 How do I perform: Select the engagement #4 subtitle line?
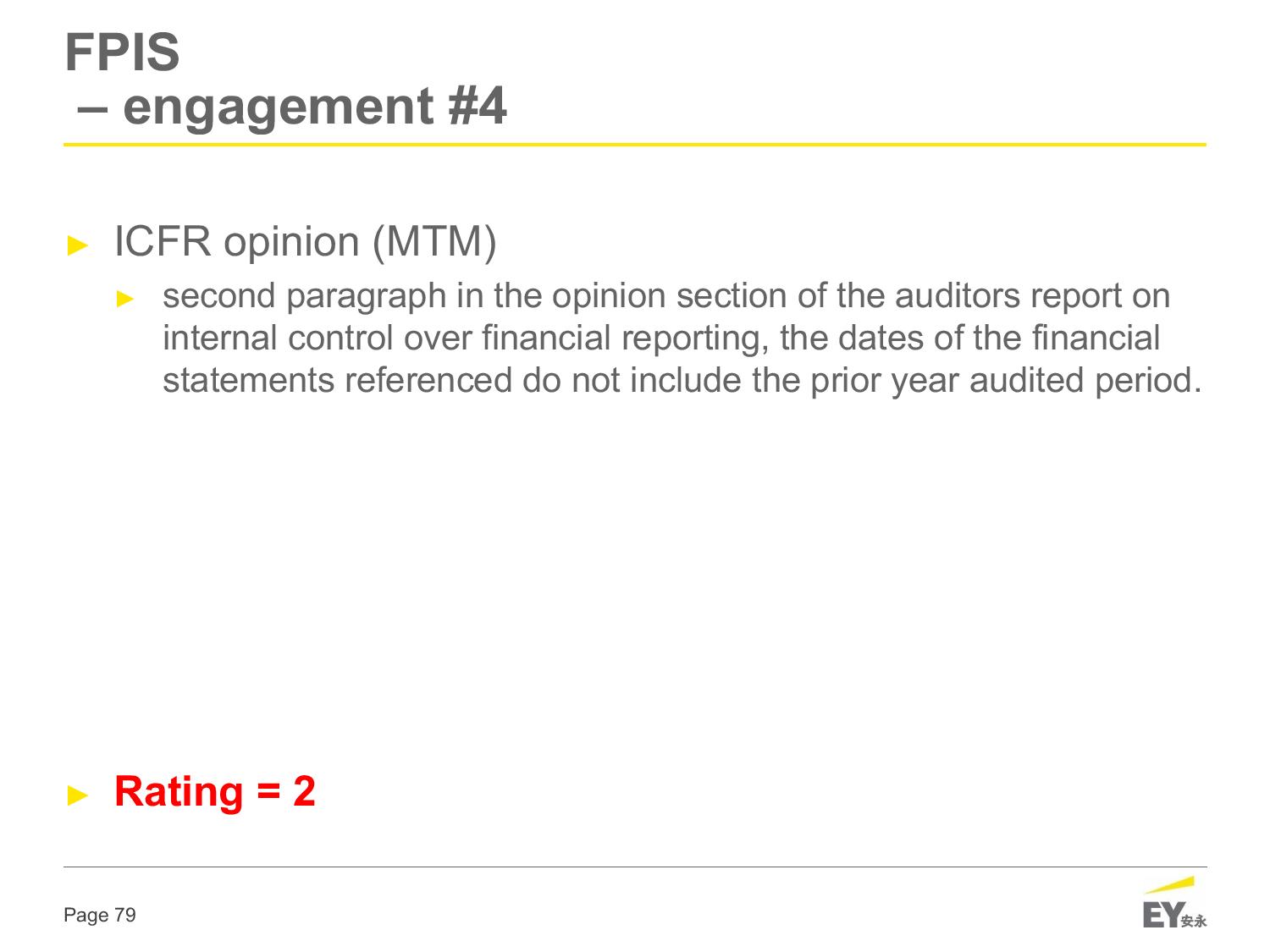coord(292,107)
